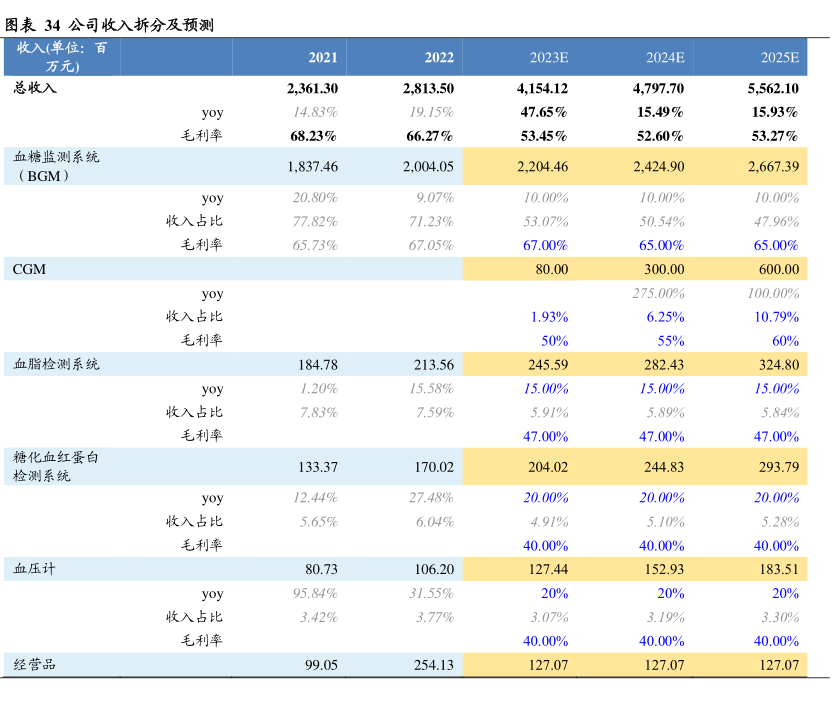
Task: Select the 总收入 row label
Action: pos(35,88)
